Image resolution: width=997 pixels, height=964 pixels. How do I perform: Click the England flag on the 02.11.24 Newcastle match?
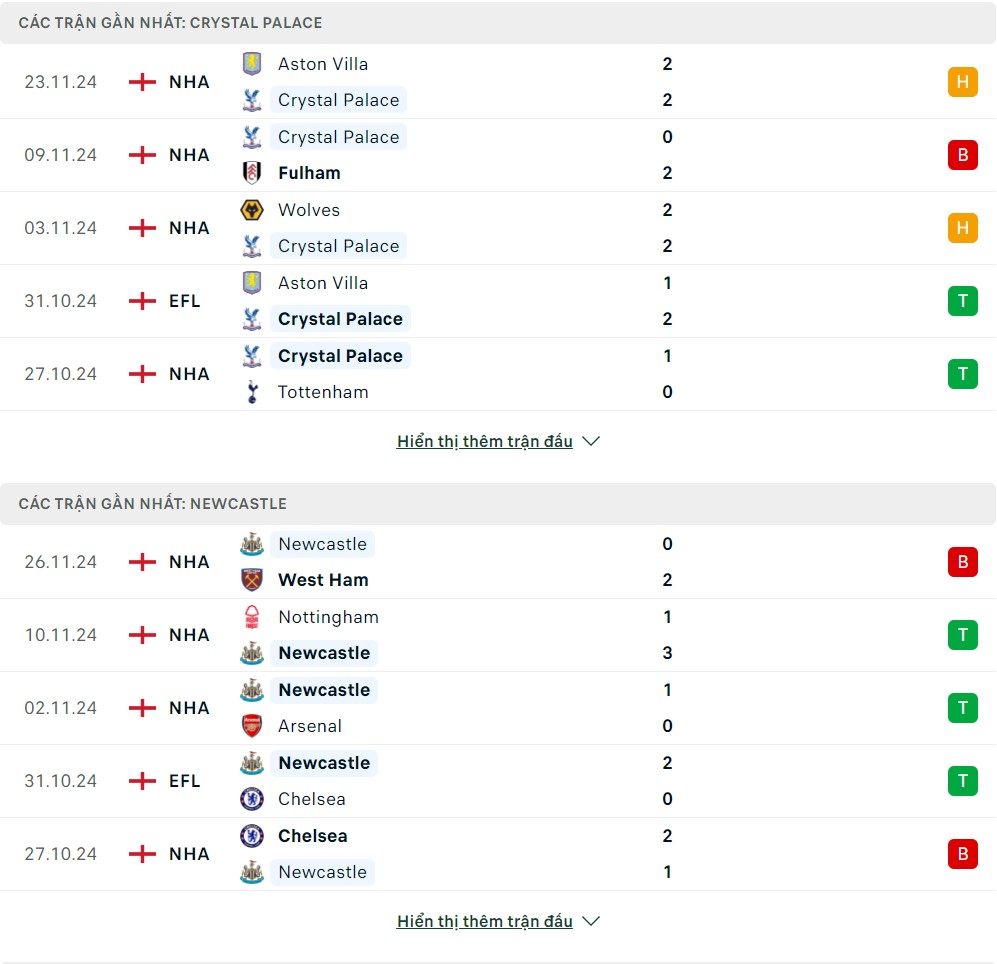[x=143, y=708]
